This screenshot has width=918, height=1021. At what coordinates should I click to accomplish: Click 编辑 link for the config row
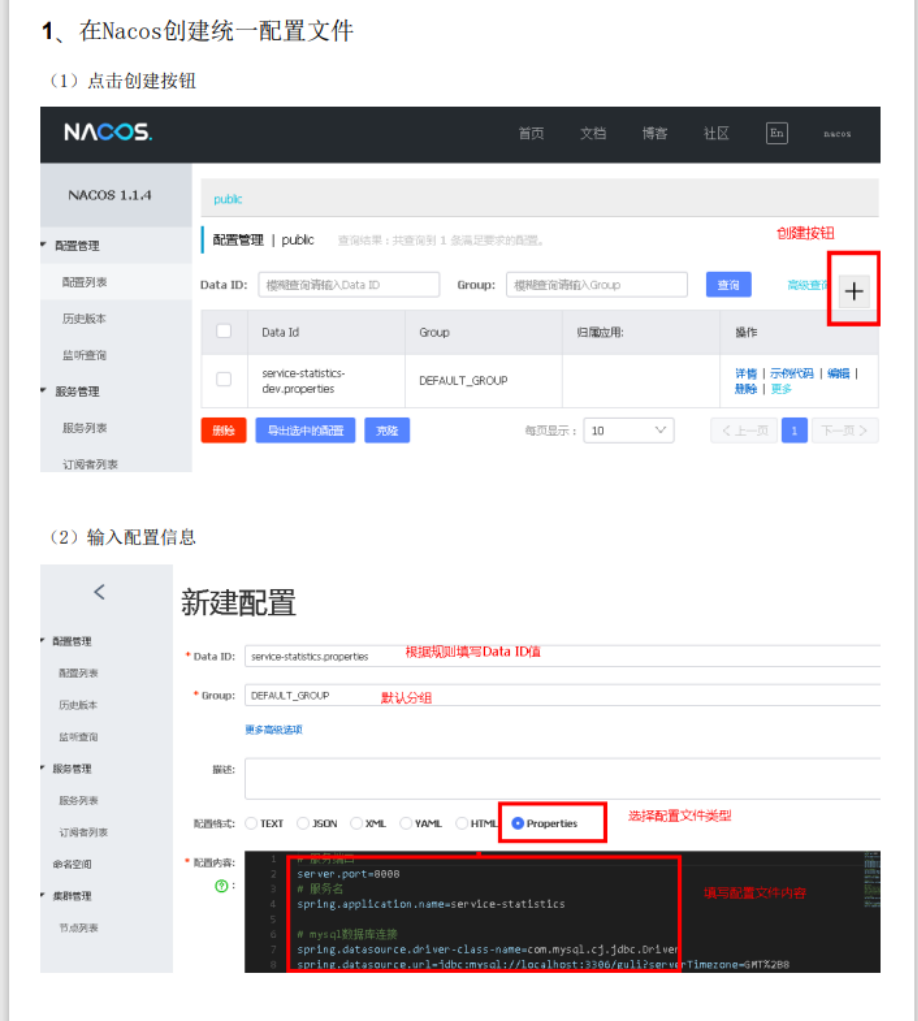click(839, 373)
